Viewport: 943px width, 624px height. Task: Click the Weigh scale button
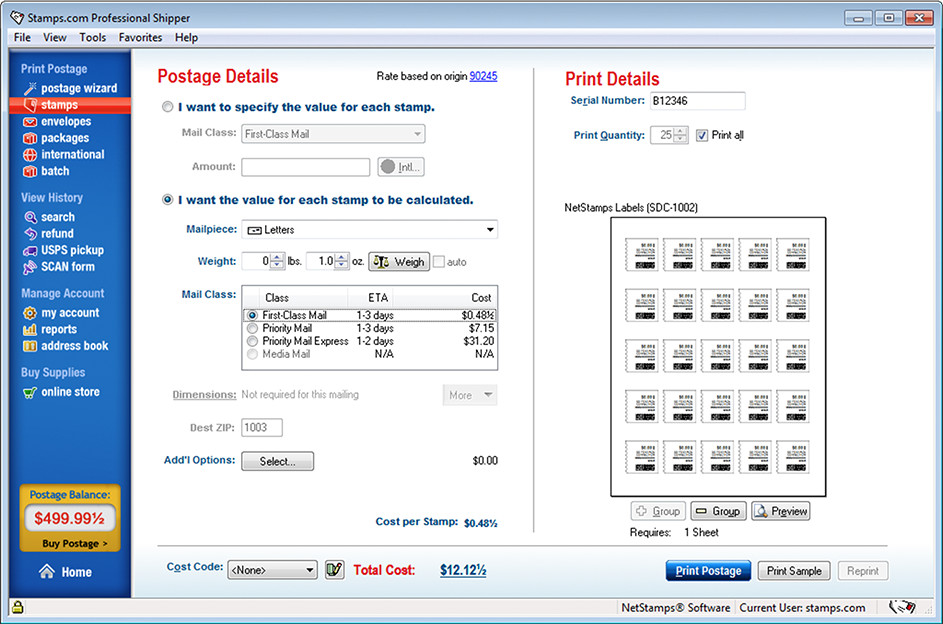click(399, 262)
